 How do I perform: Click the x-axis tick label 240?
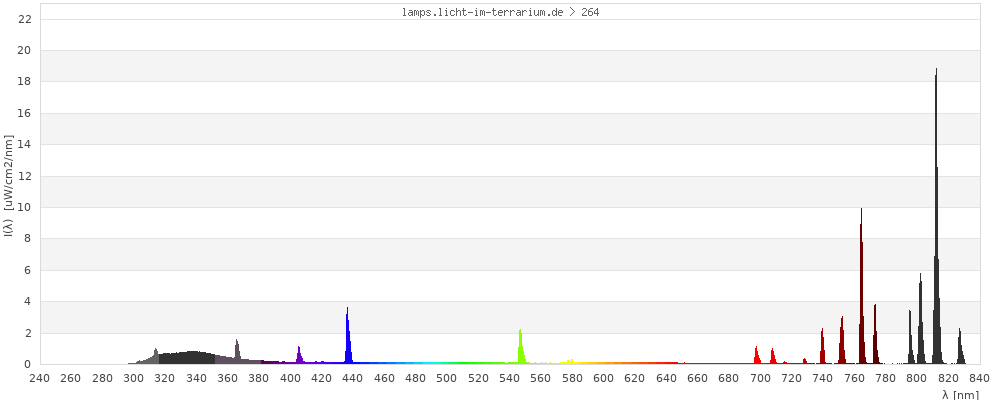pyautogui.click(x=40, y=378)
